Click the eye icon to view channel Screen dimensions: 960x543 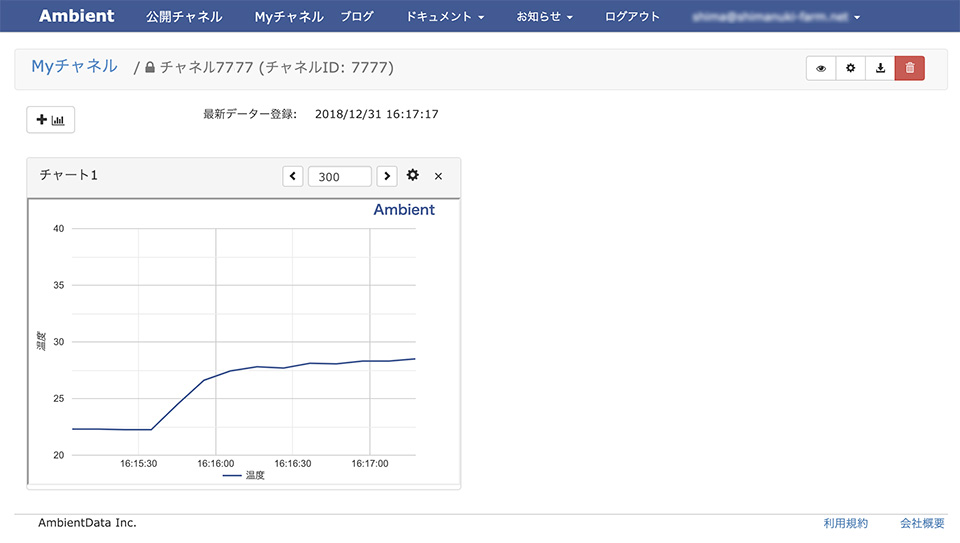[821, 68]
